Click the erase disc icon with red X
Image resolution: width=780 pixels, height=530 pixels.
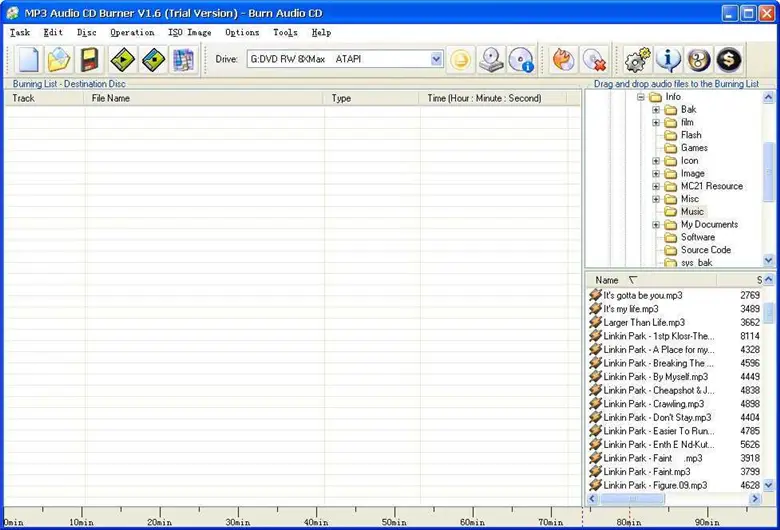coord(595,60)
